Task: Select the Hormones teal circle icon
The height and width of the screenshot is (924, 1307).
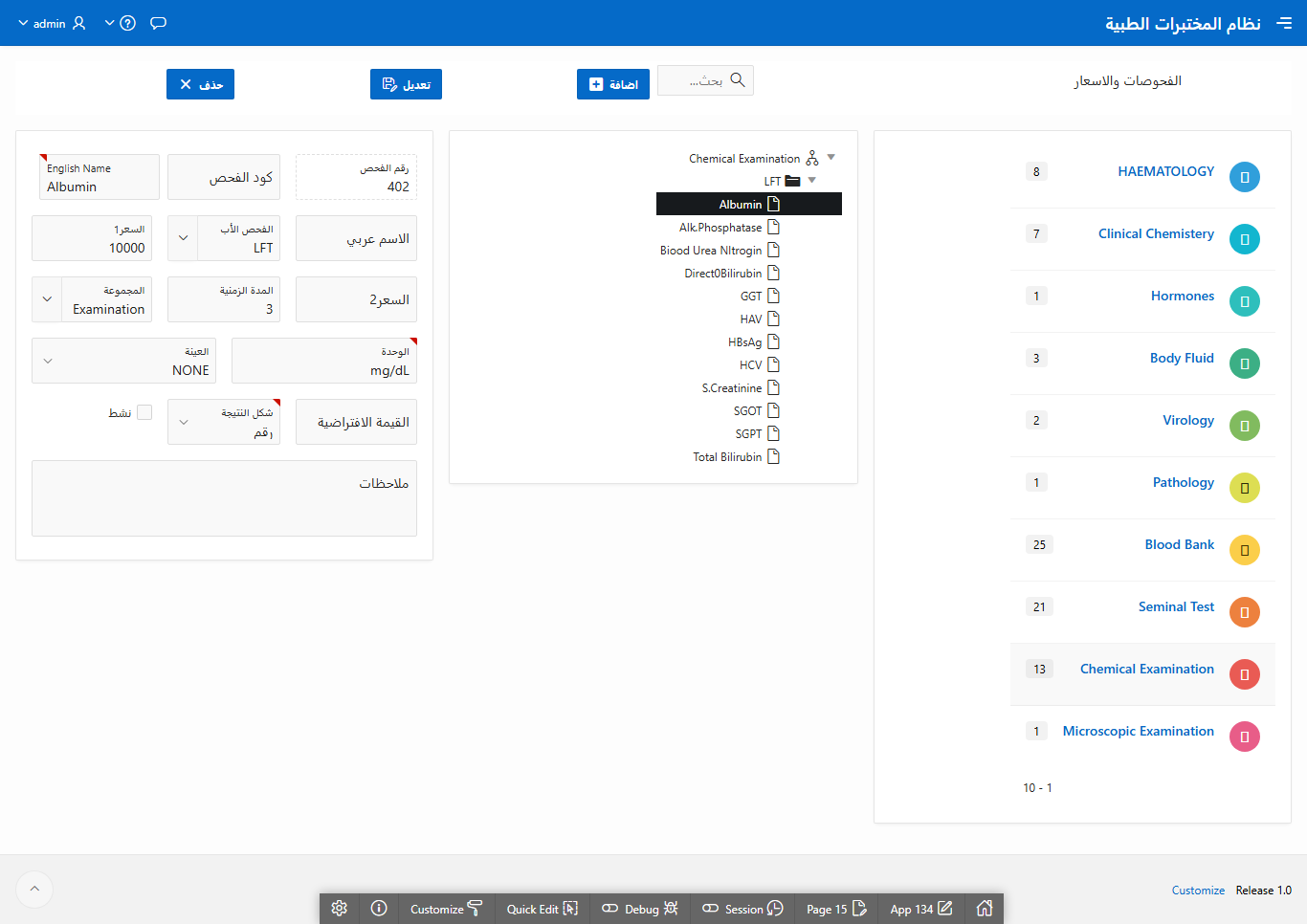Action: [x=1245, y=301]
